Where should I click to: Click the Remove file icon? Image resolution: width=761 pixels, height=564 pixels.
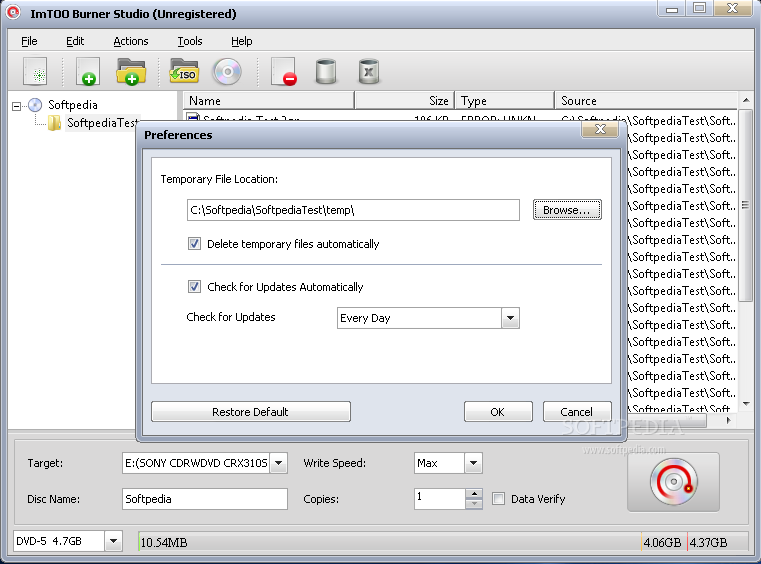coord(284,72)
